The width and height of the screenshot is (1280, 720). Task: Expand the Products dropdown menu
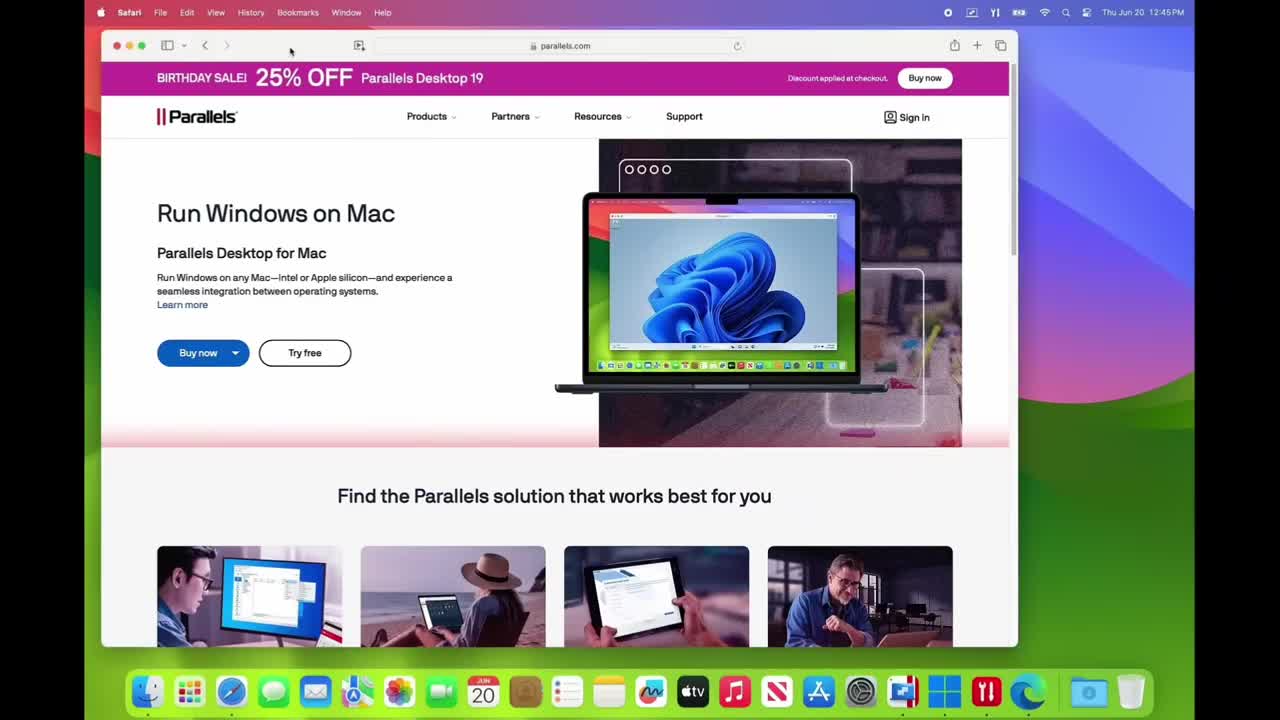click(x=431, y=117)
